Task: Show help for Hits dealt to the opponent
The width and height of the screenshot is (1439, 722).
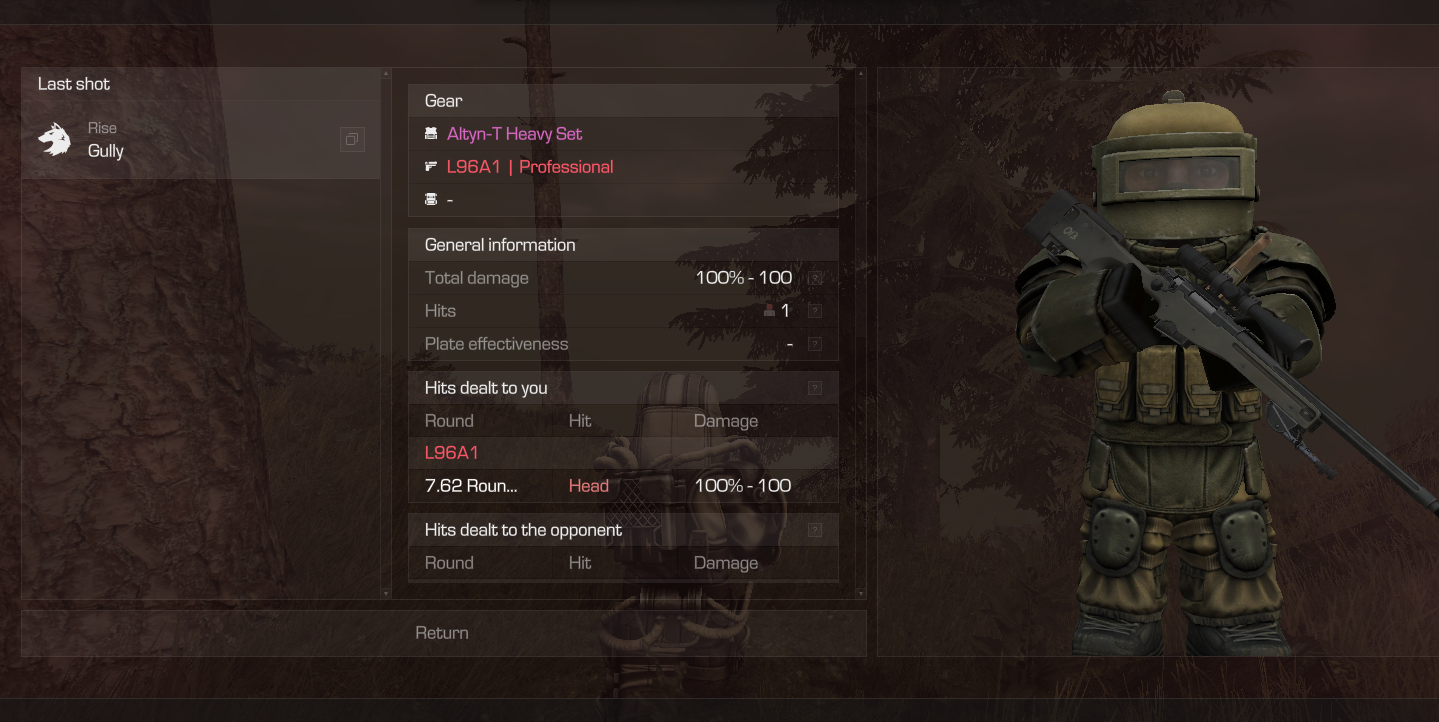Action: (x=815, y=530)
